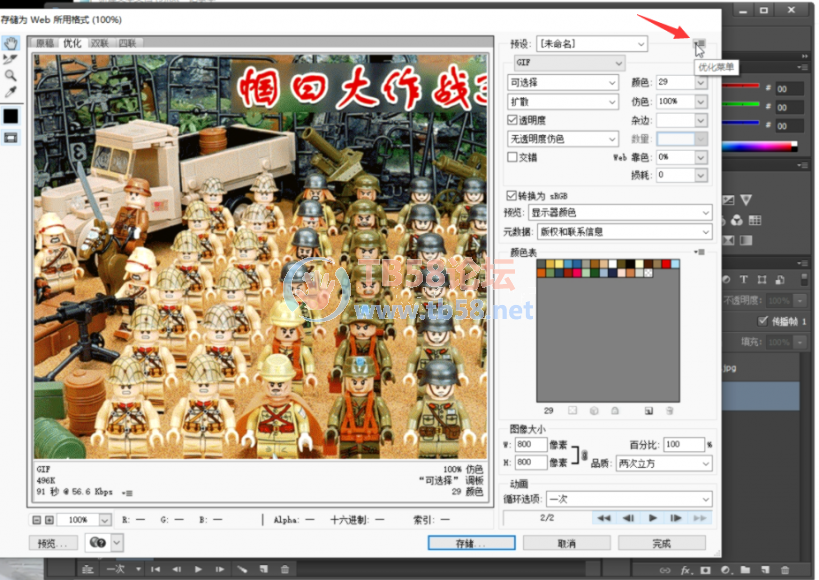The height and width of the screenshot is (580, 819).
Task: Switch to the 四联 tab
Action: click(x=127, y=43)
